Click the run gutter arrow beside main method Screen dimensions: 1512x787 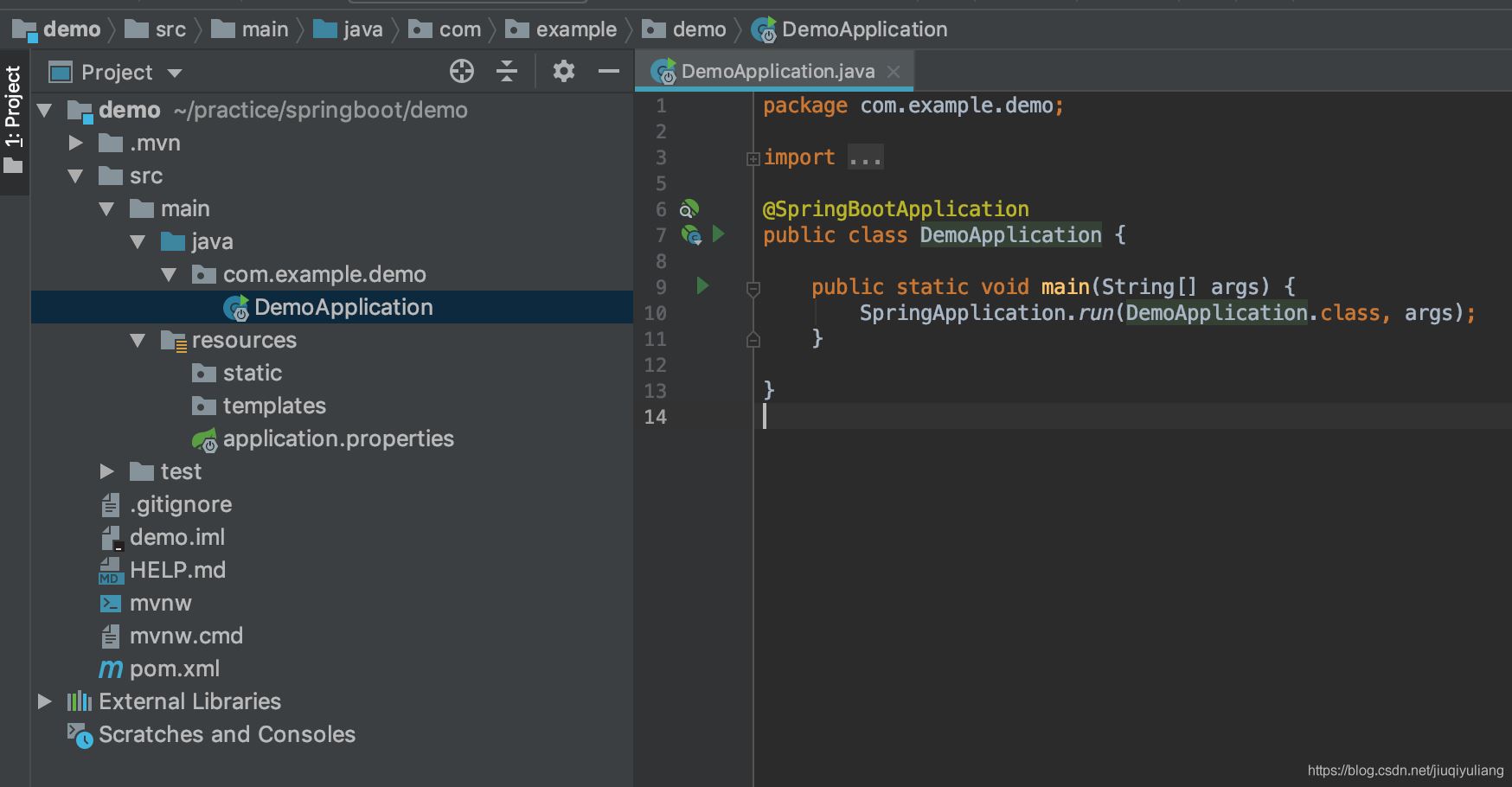702,285
